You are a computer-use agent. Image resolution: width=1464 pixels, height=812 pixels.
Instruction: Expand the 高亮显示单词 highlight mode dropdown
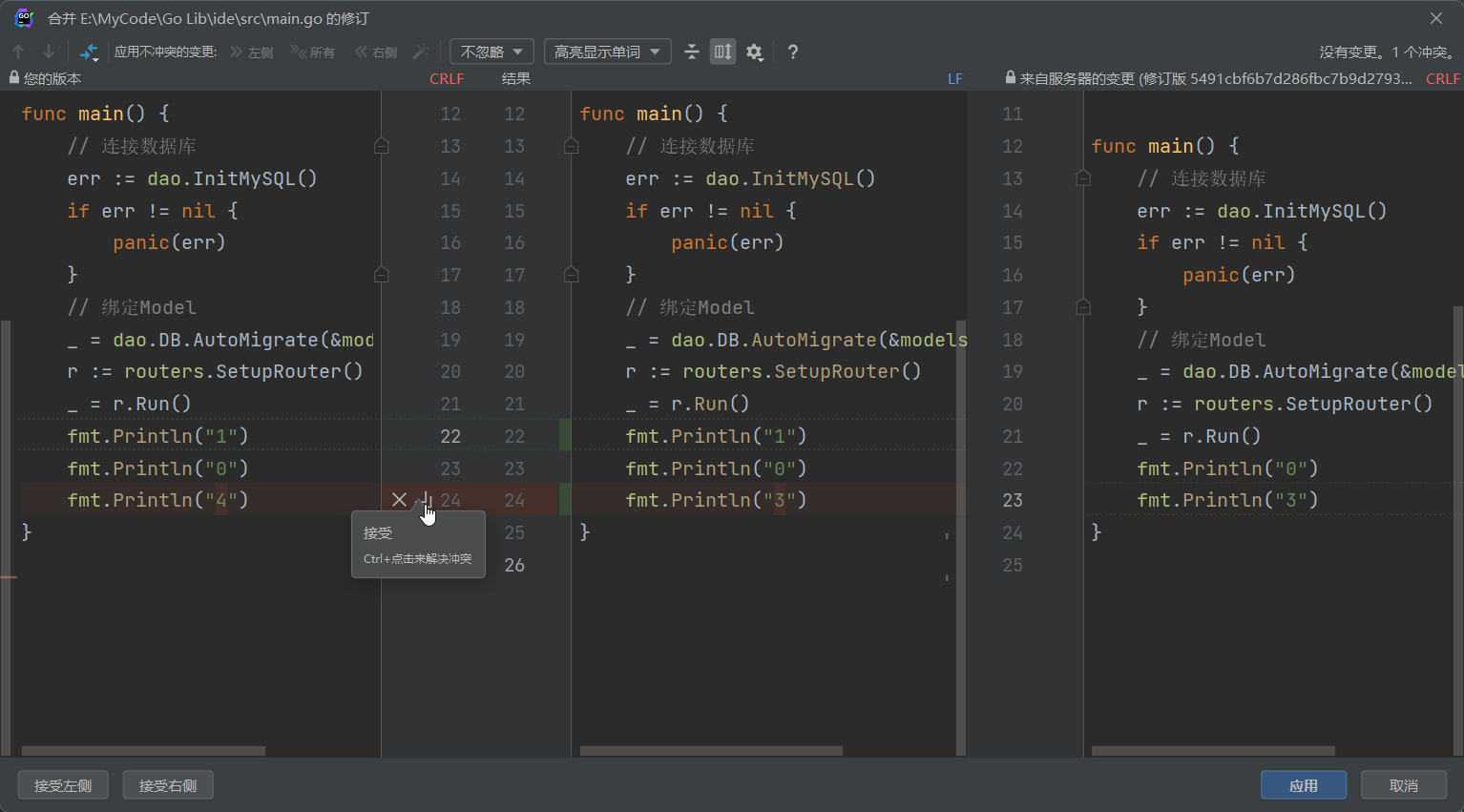(x=607, y=52)
